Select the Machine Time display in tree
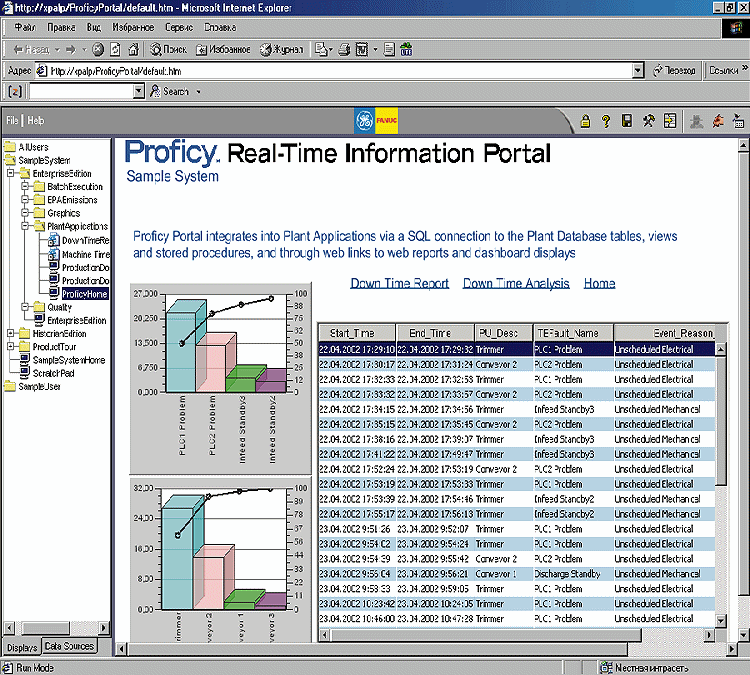This screenshot has height=675, width=750. pyautogui.click(x=86, y=255)
